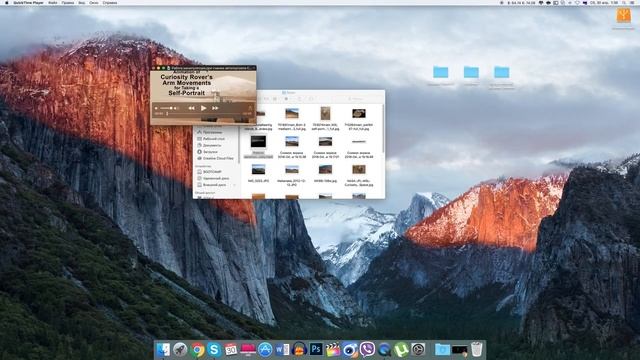Eject the external disk in Finder sidebar
This screenshot has width=640, height=360.
coord(235,185)
